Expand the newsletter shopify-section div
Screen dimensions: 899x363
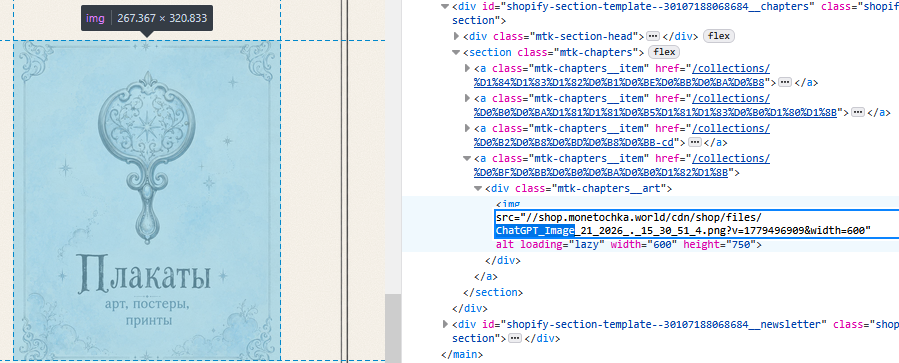[x=446, y=325]
